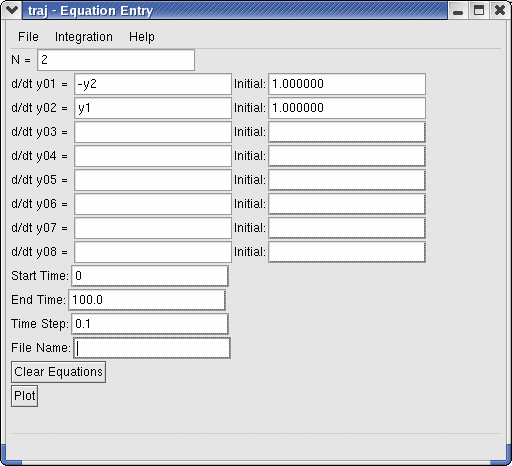
Task: Close the traj Equation Entry window
Action: 500,10
